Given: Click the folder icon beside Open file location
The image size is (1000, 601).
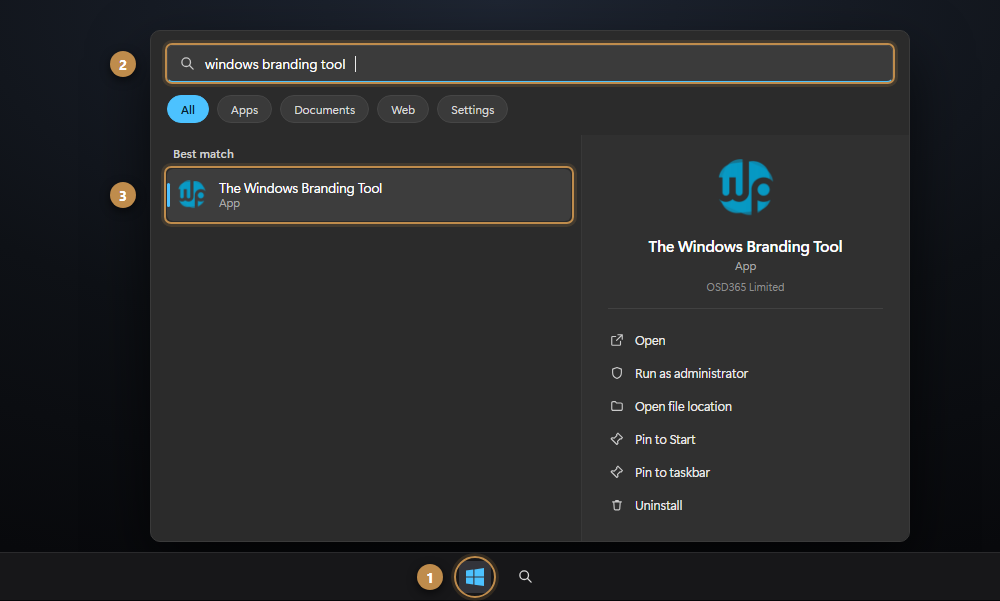Looking at the screenshot, I should tap(617, 406).
